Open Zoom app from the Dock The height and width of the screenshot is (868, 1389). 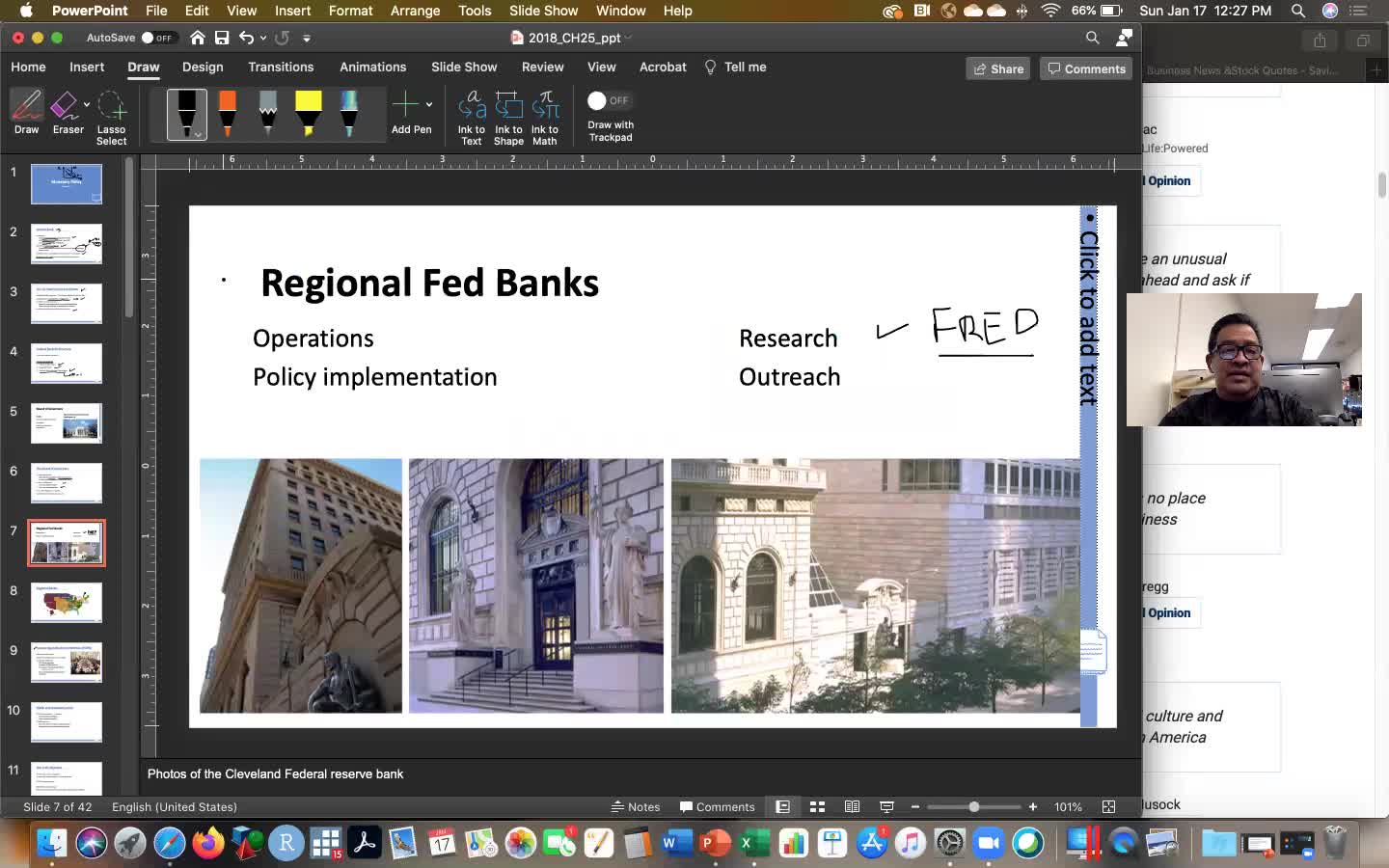(989, 843)
